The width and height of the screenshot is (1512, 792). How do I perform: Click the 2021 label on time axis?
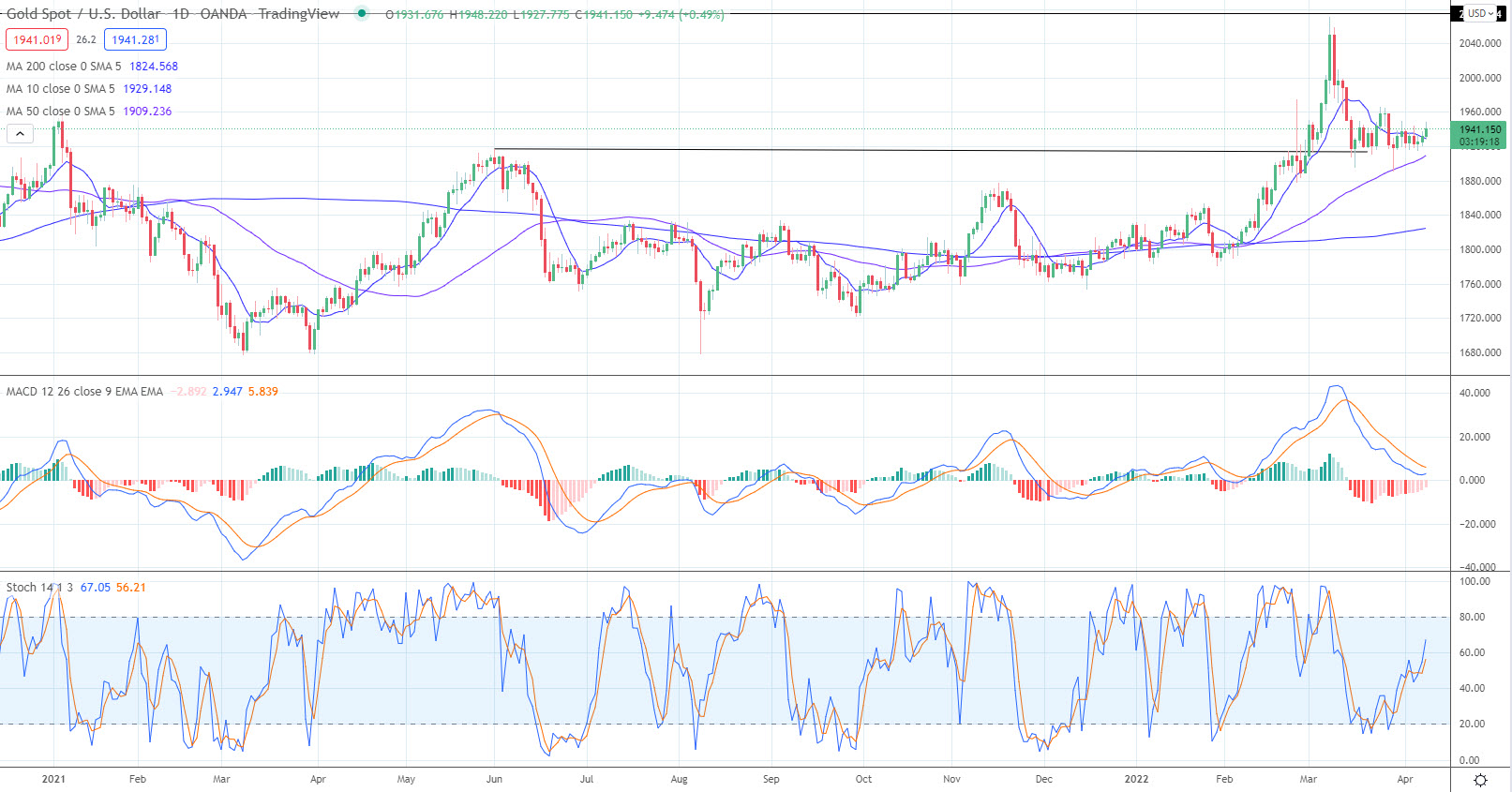[54, 779]
